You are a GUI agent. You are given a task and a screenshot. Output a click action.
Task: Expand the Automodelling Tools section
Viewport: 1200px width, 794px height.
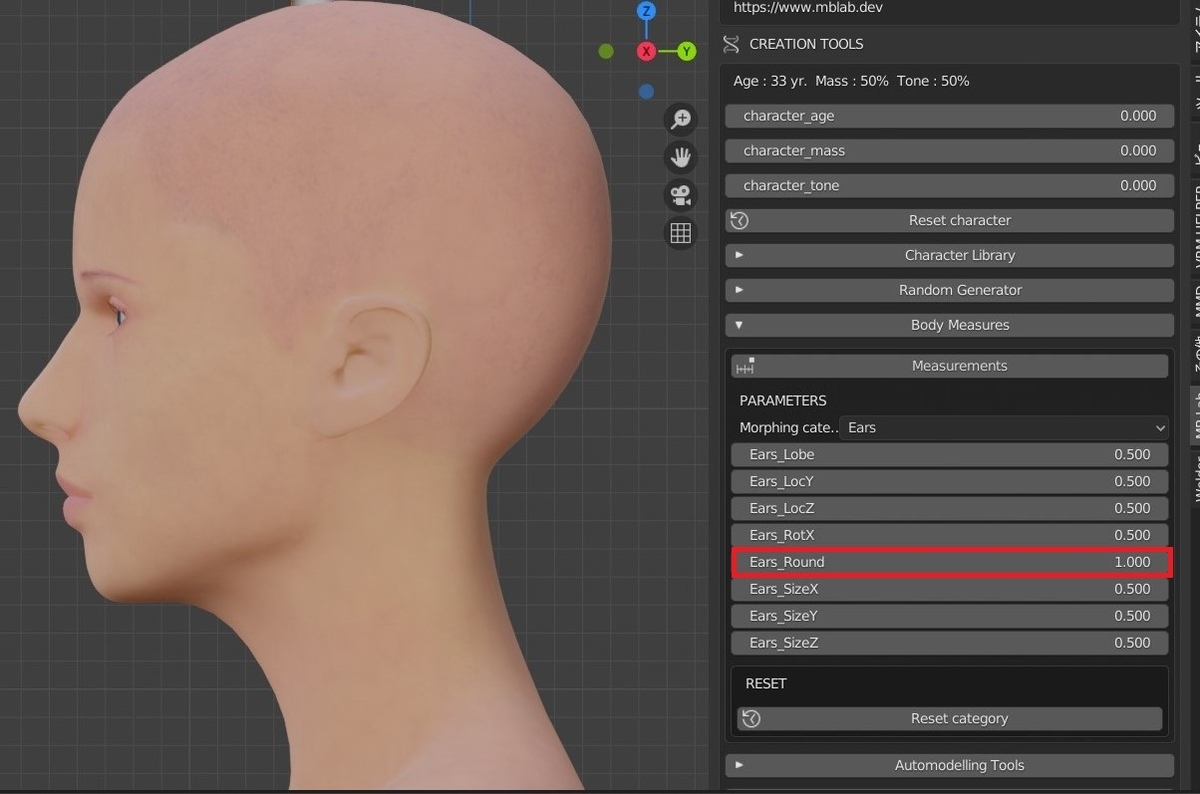point(949,765)
